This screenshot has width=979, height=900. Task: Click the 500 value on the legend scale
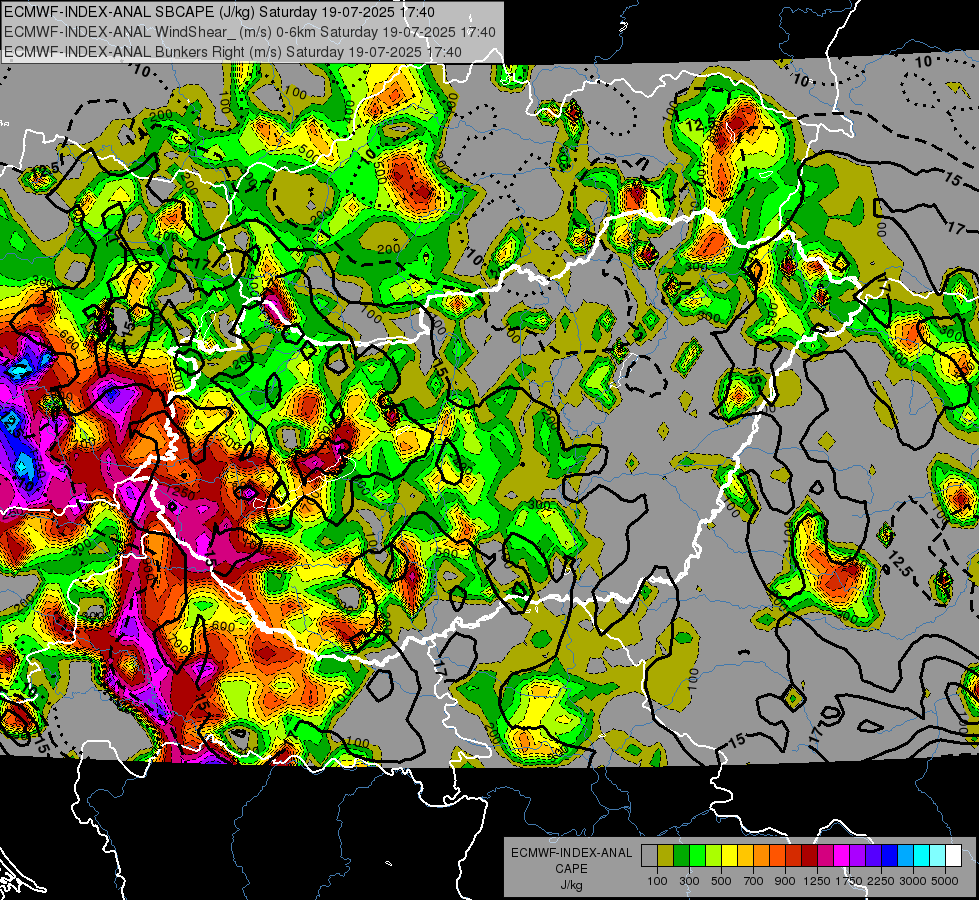pos(721,881)
